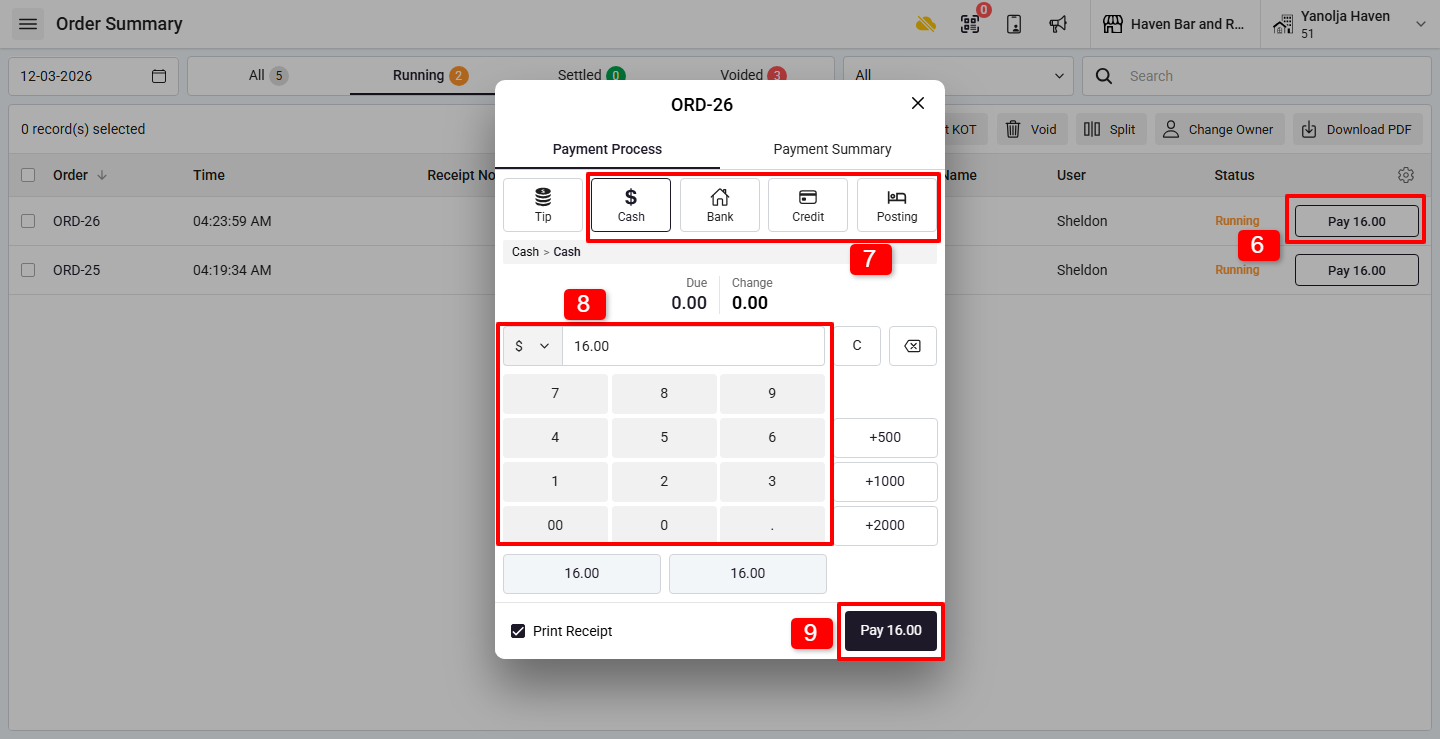Click the +500 quick amount
This screenshot has height=739, width=1440.
tap(885, 437)
